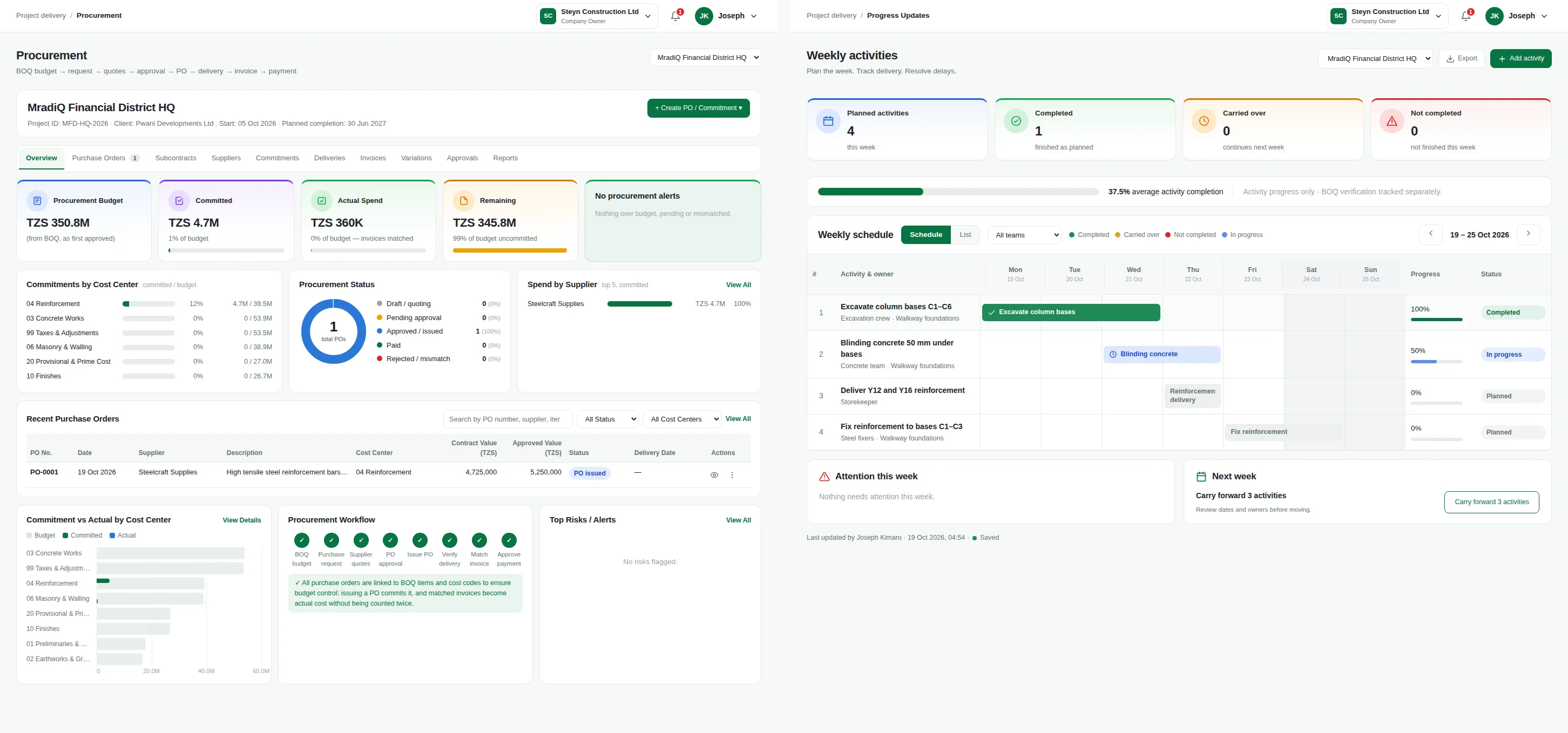Open the Invoices tab

click(373, 158)
